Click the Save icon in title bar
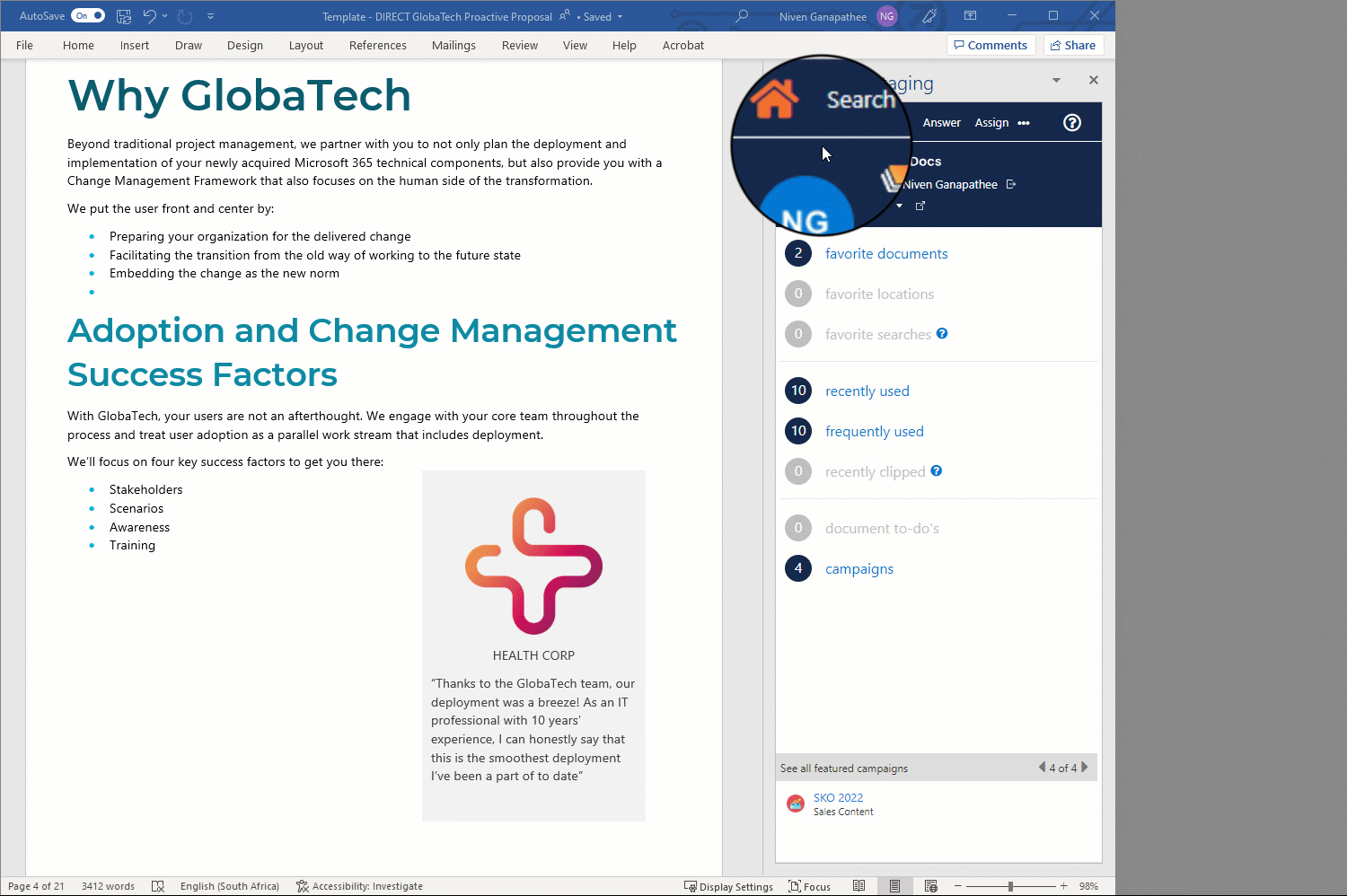 [124, 16]
